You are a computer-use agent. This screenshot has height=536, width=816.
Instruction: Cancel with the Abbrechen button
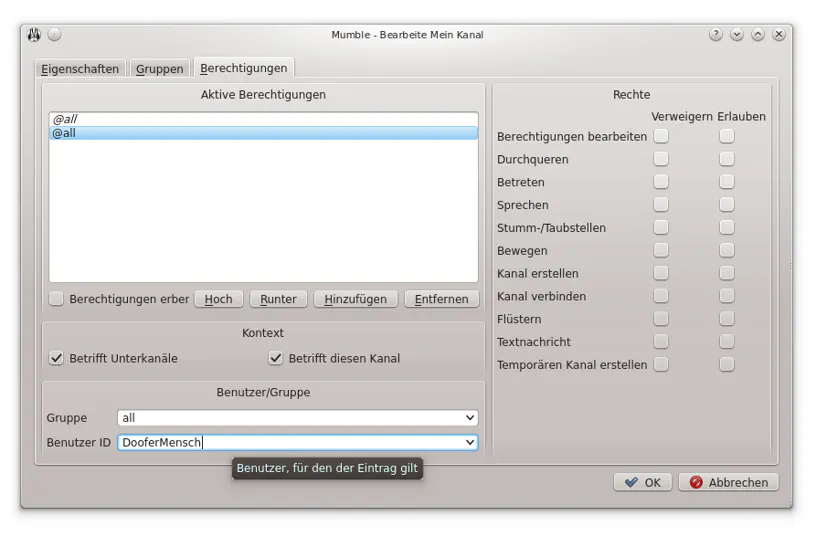point(729,482)
